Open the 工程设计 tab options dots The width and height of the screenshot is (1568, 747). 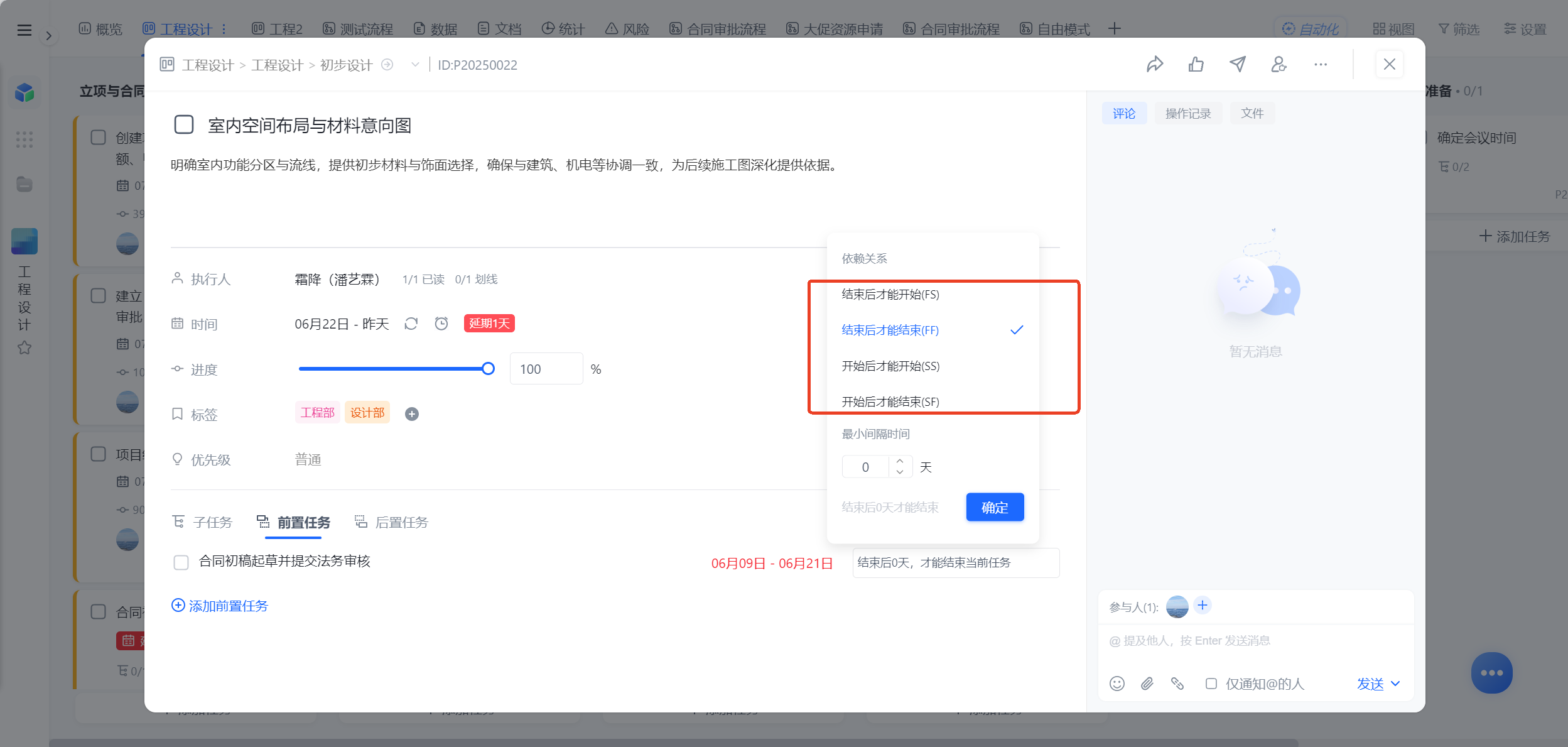[224, 29]
